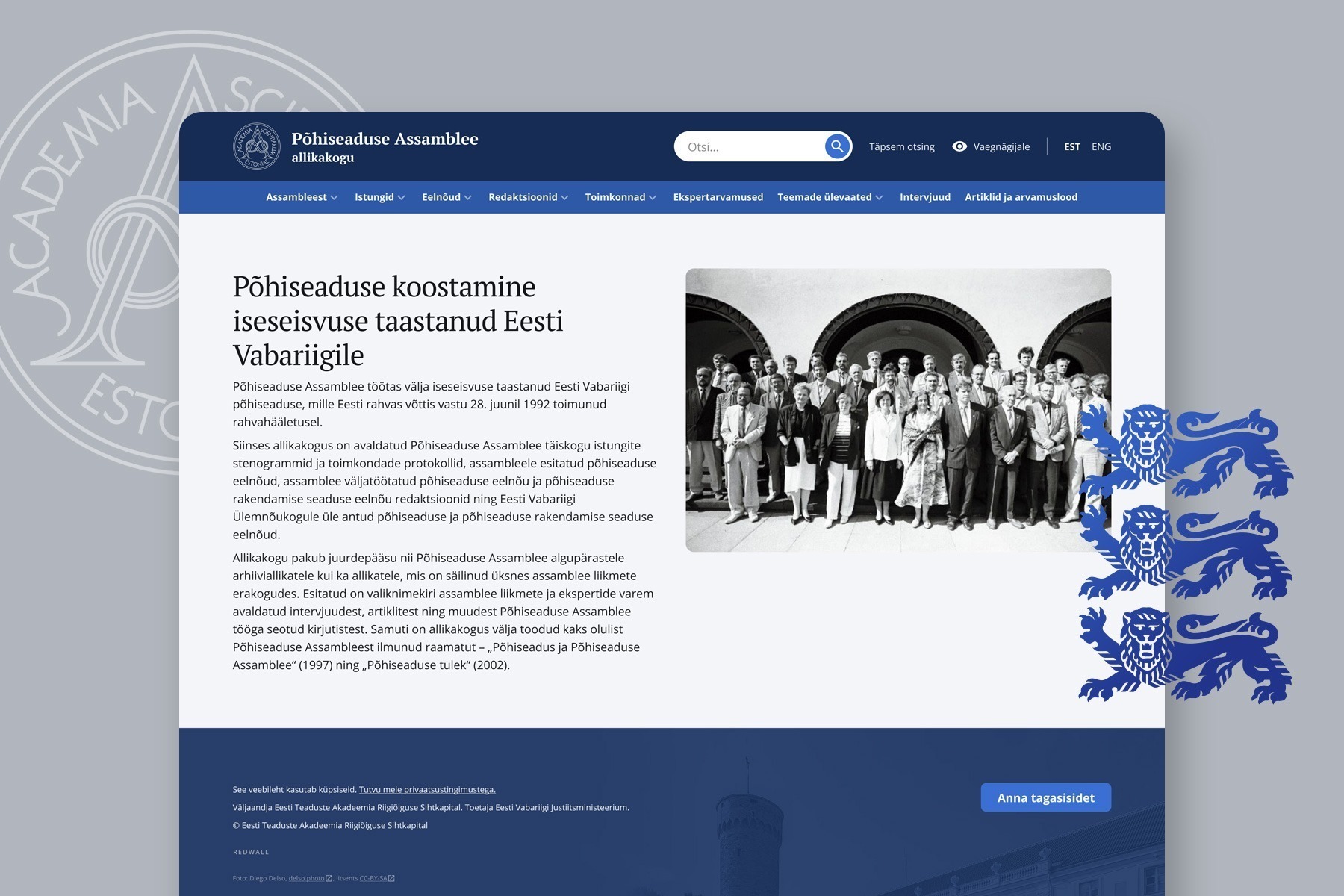Screen dimensions: 1344x896
Task: Open the Täpsem otsing advanced search
Action: [x=901, y=146]
